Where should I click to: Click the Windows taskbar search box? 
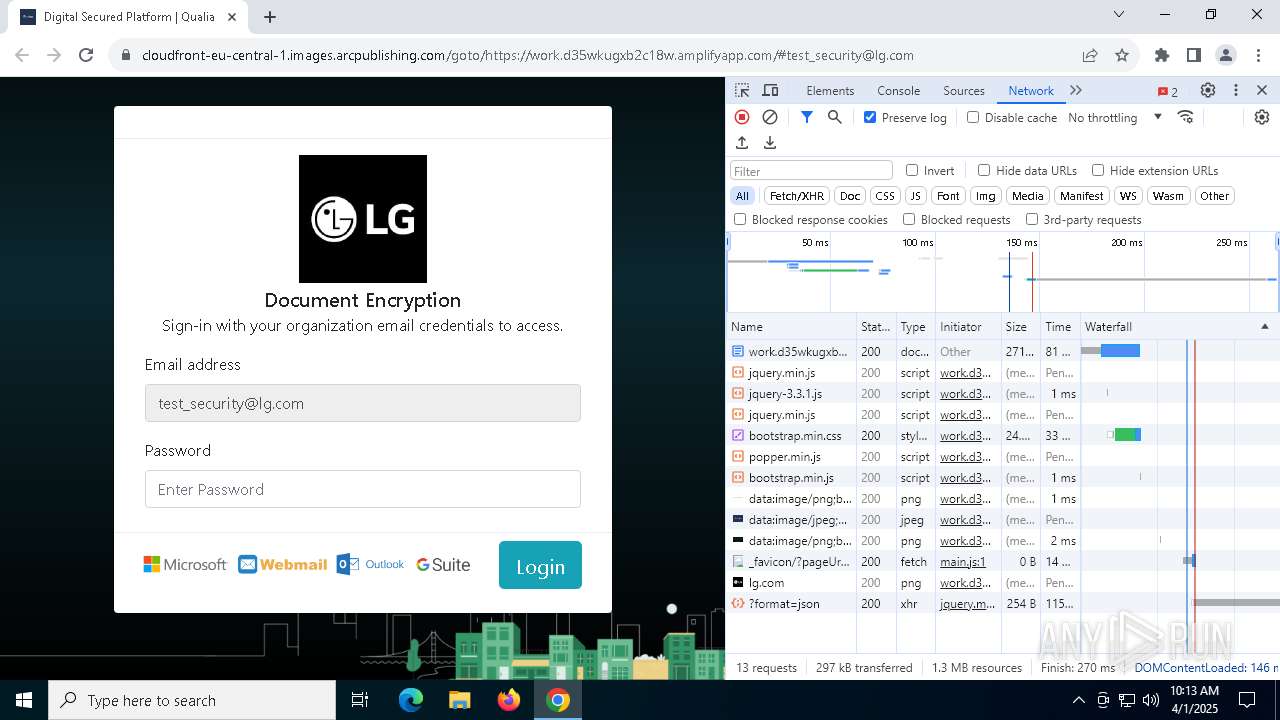[192, 700]
